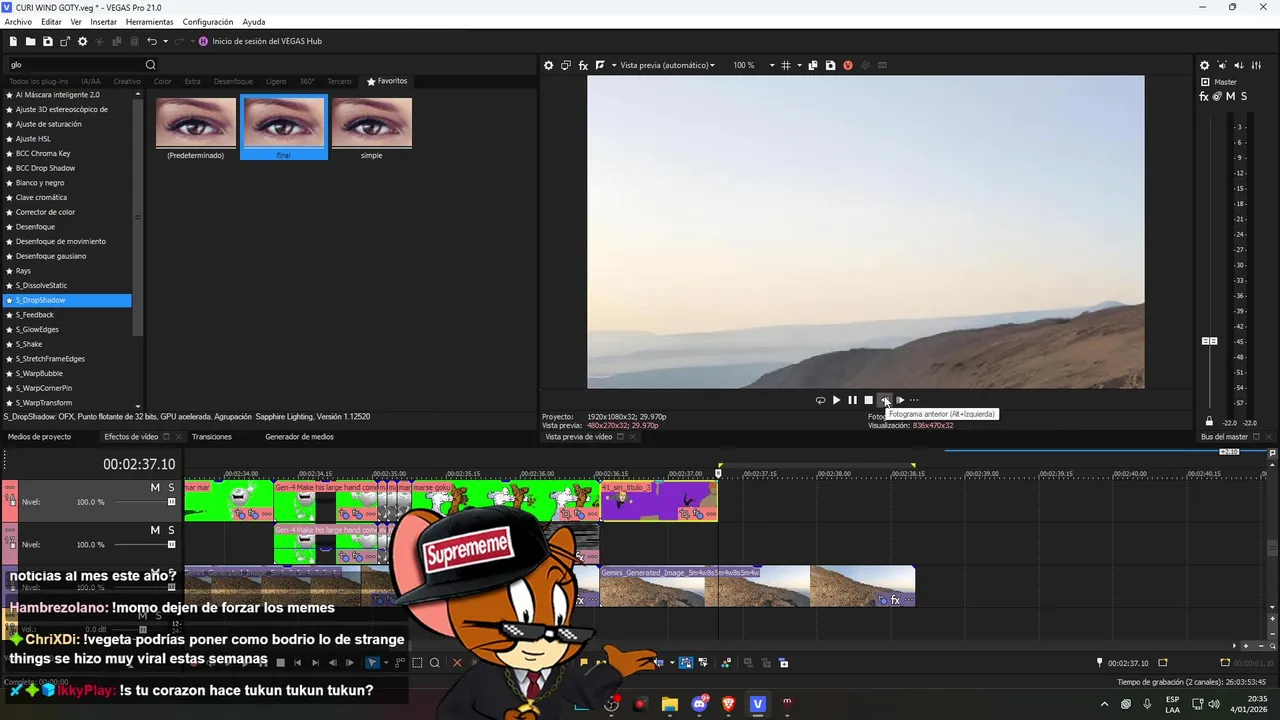Open the Configuración menu
Image resolution: width=1280 pixels, height=720 pixels.
(x=208, y=22)
